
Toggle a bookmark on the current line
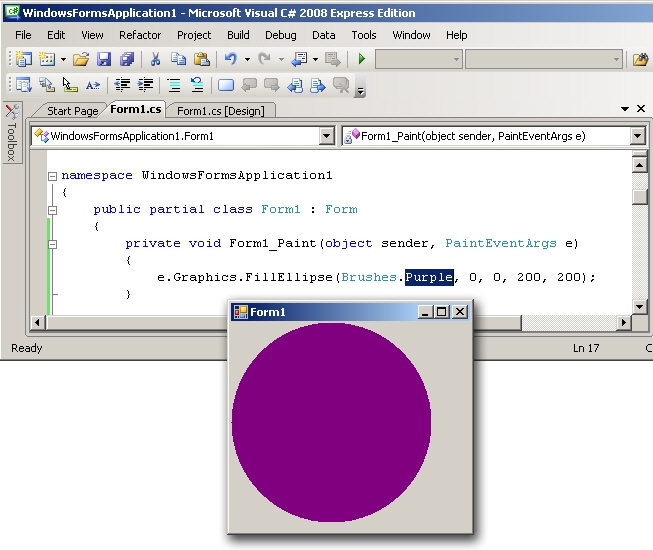(x=226, y=85)
